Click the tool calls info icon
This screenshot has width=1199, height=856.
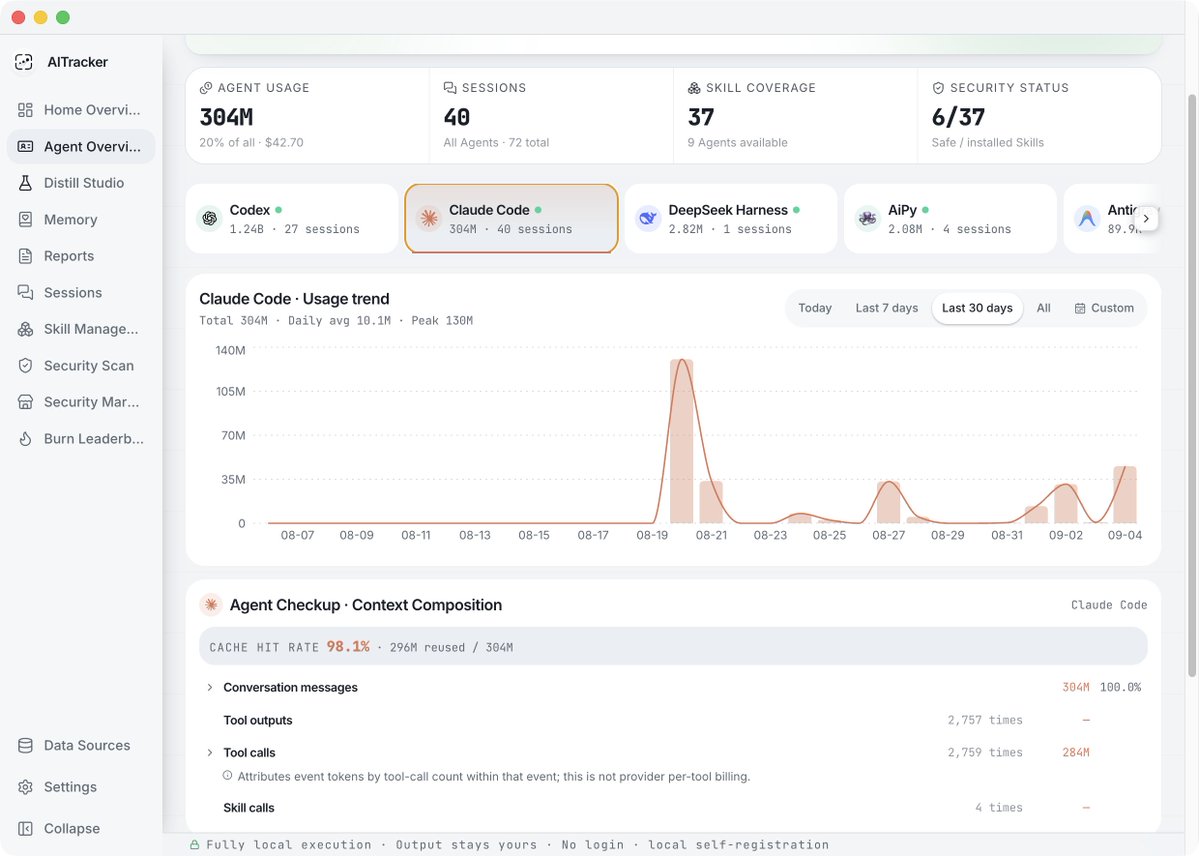(227, 776)
